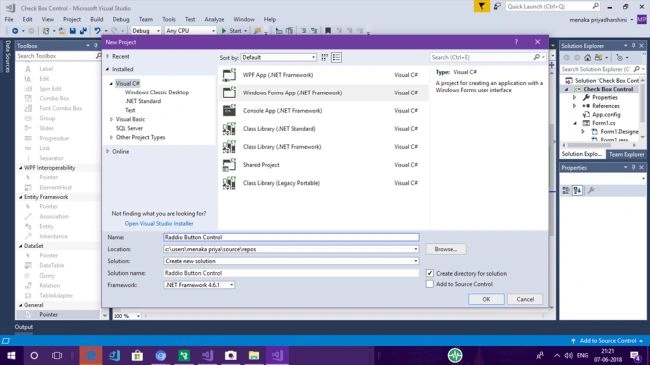Switch templates to medium list view
Viewport: 650px width, 365px height.
pyautogui.click(x=336, y=57)
